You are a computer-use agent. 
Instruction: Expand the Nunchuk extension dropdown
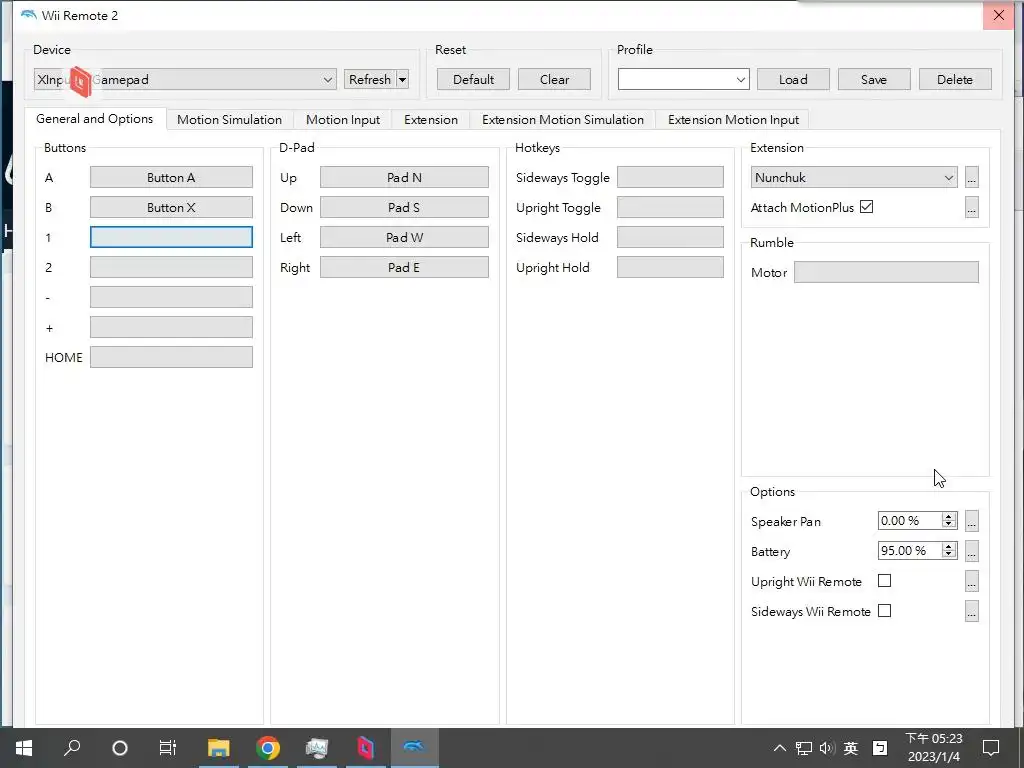coord(949,178)
